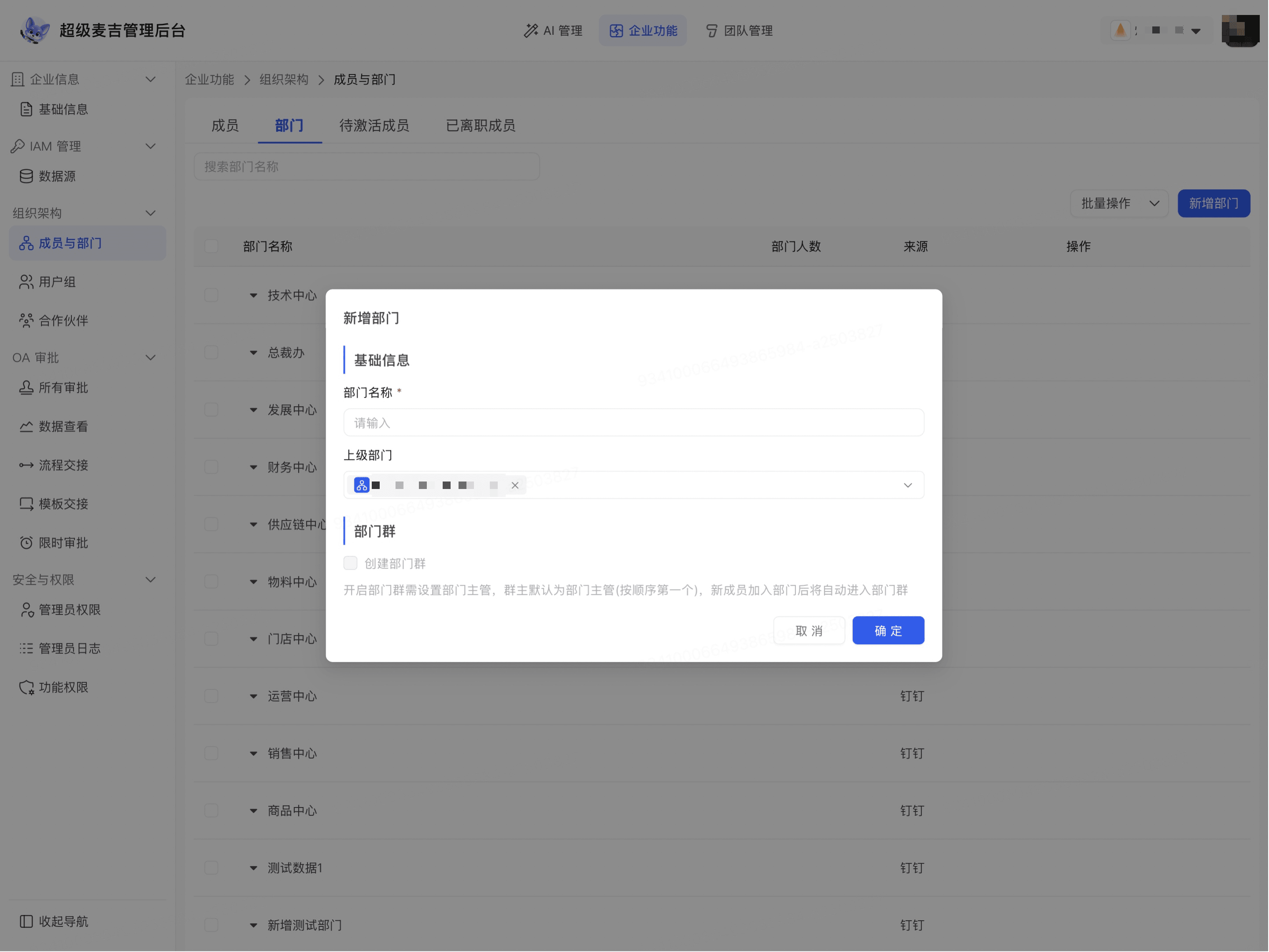1269x952 pixels.
Task: Click the 成员与部门 org icon in sidebar
Action: click(26, 243)
